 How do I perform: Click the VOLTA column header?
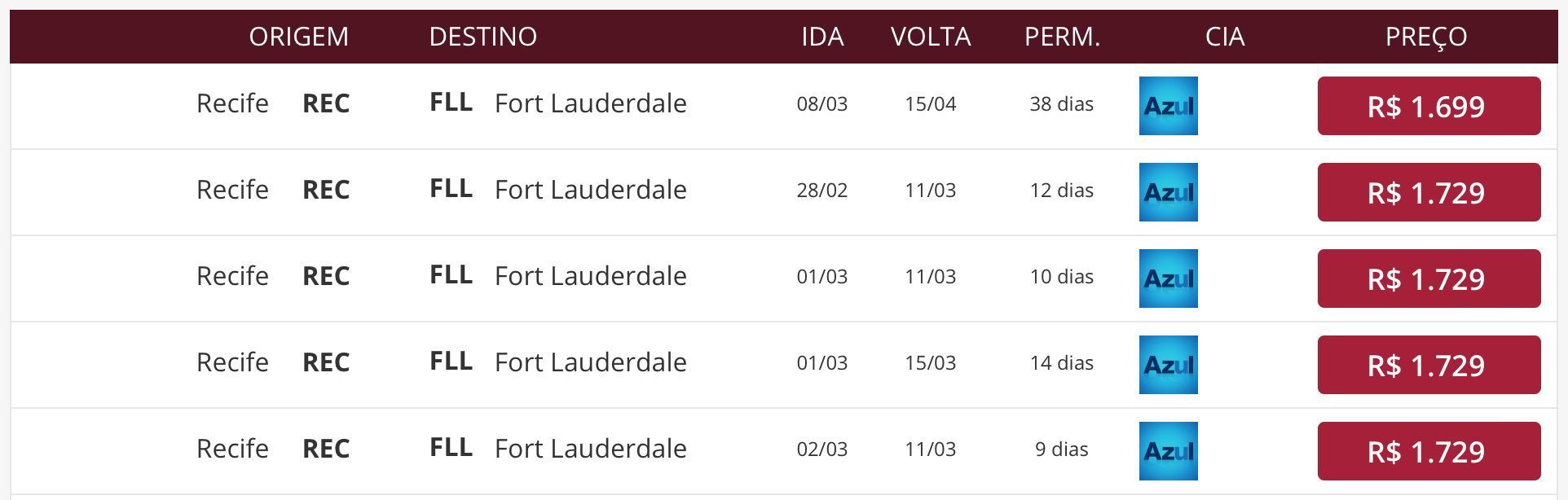pos(931,37)
